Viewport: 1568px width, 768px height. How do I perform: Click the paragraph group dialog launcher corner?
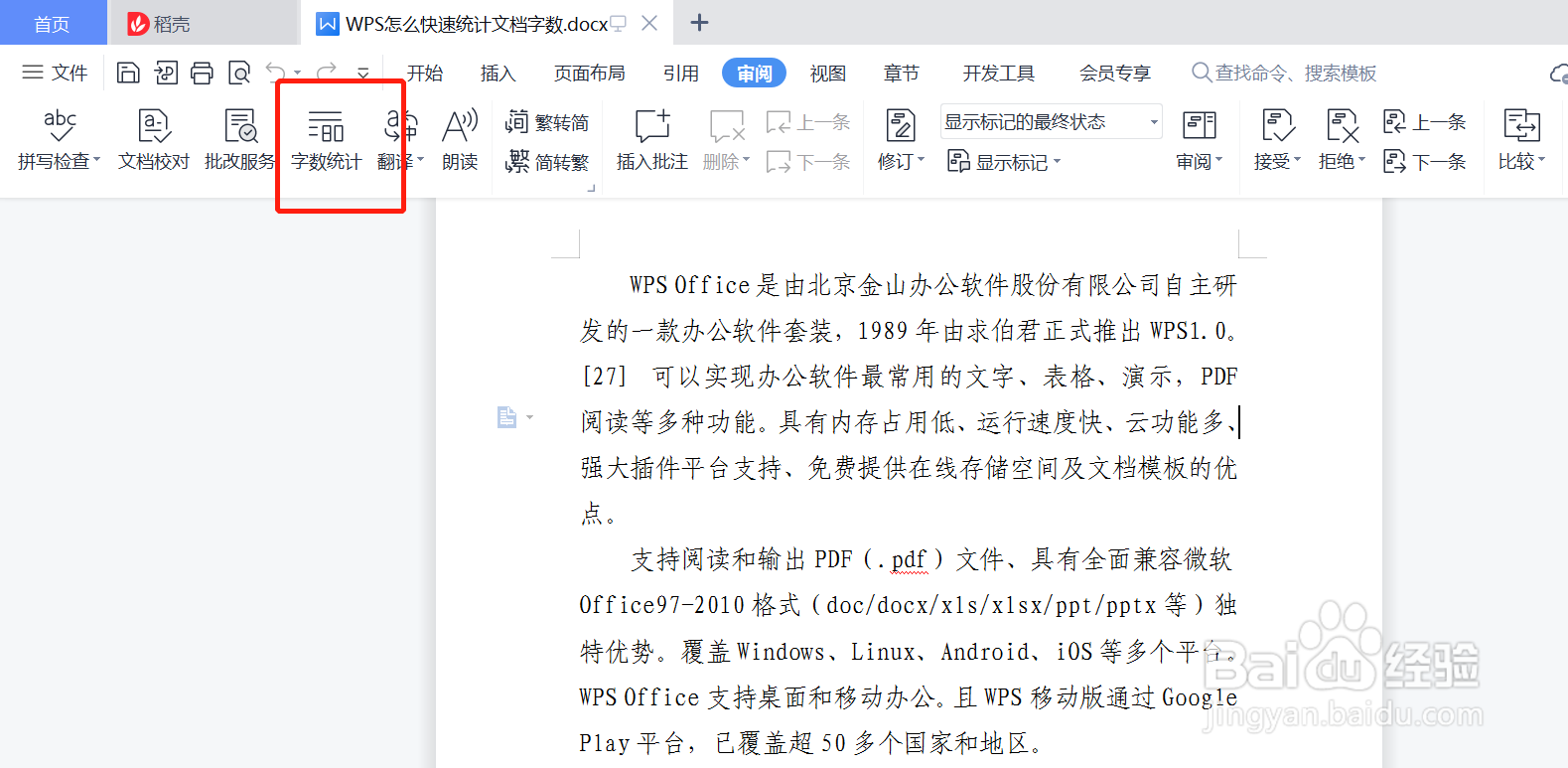pos(591,187)
